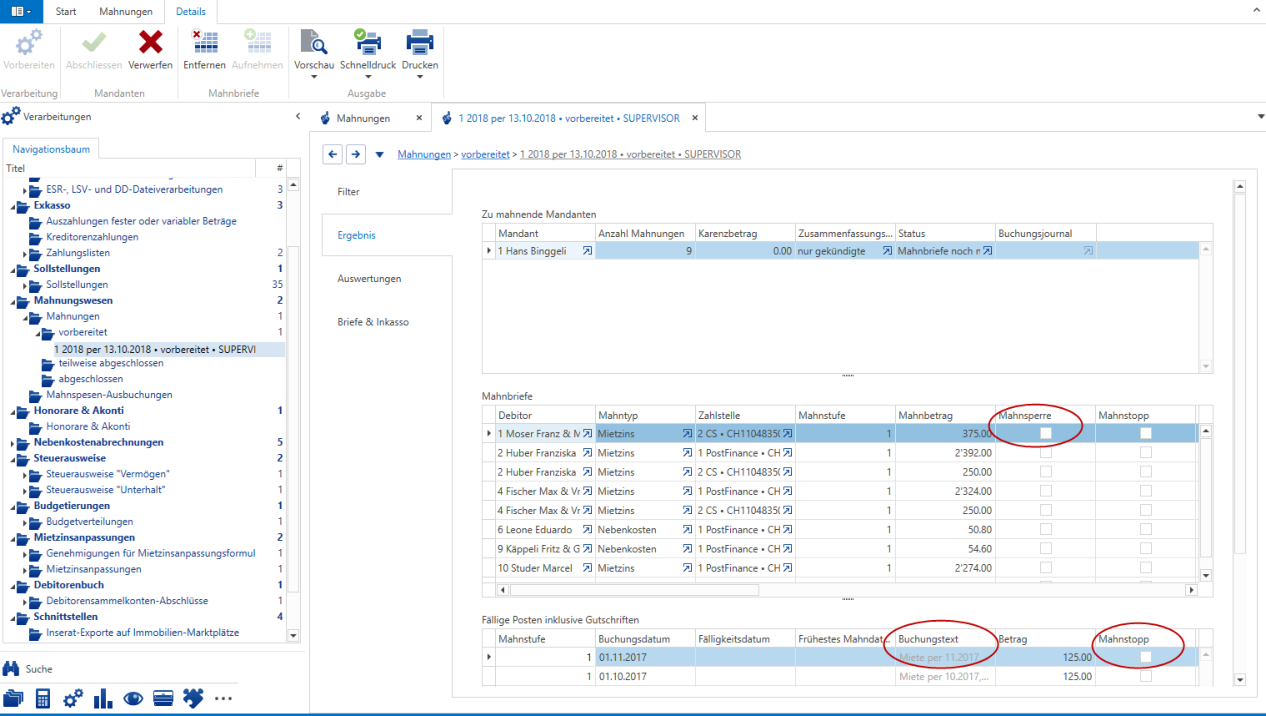Open Mahnspesen-Ausbuchungen in the navigation tree
The height and width of the screenshot is (716, 1266).
click(x=109, y=395)
